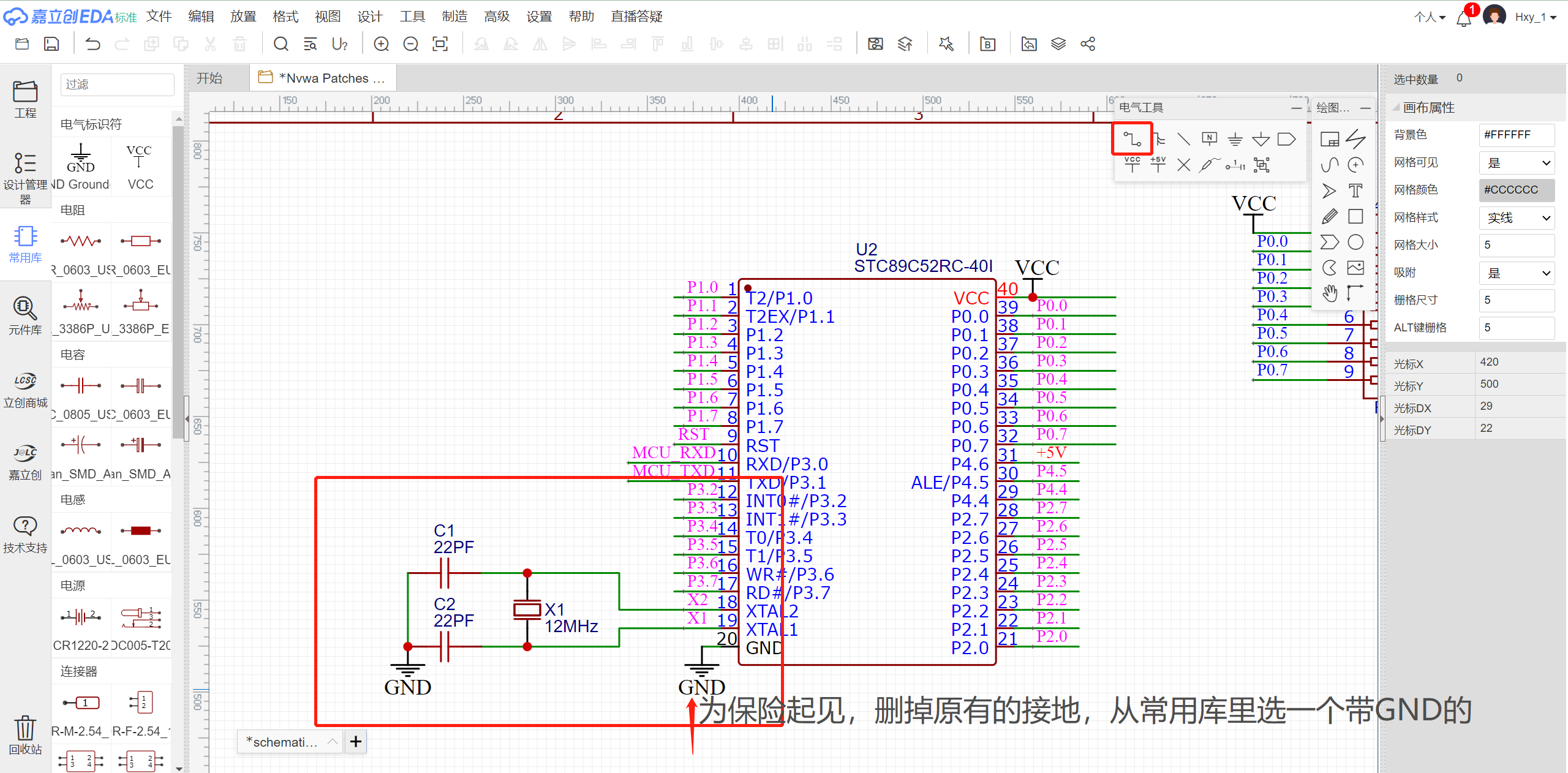
Task: Select the Text tool in drawing tools
Action: pos(1355,190)
